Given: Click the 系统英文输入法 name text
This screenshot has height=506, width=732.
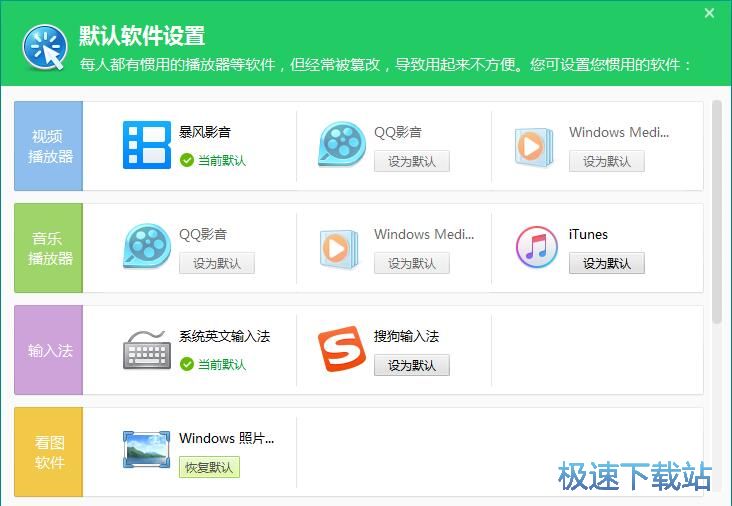Looking at the screenshot, I should click(225, 336).
